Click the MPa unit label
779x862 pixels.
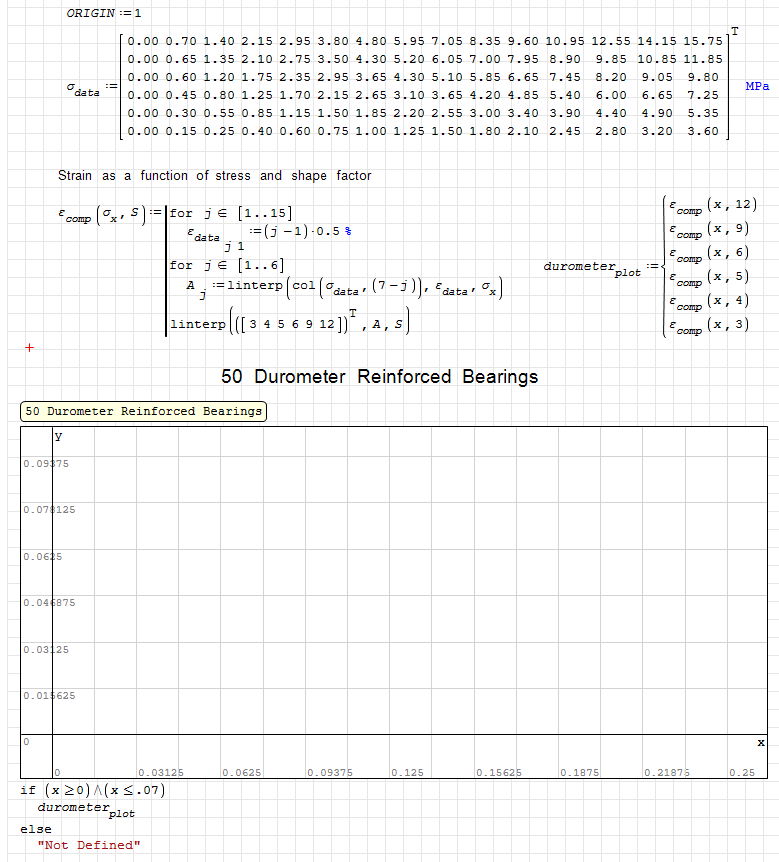click(x=757, y=87)
